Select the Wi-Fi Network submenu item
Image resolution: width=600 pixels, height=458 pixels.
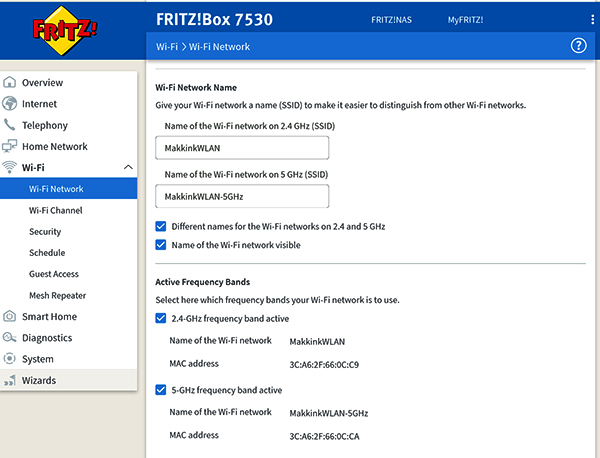68,189
